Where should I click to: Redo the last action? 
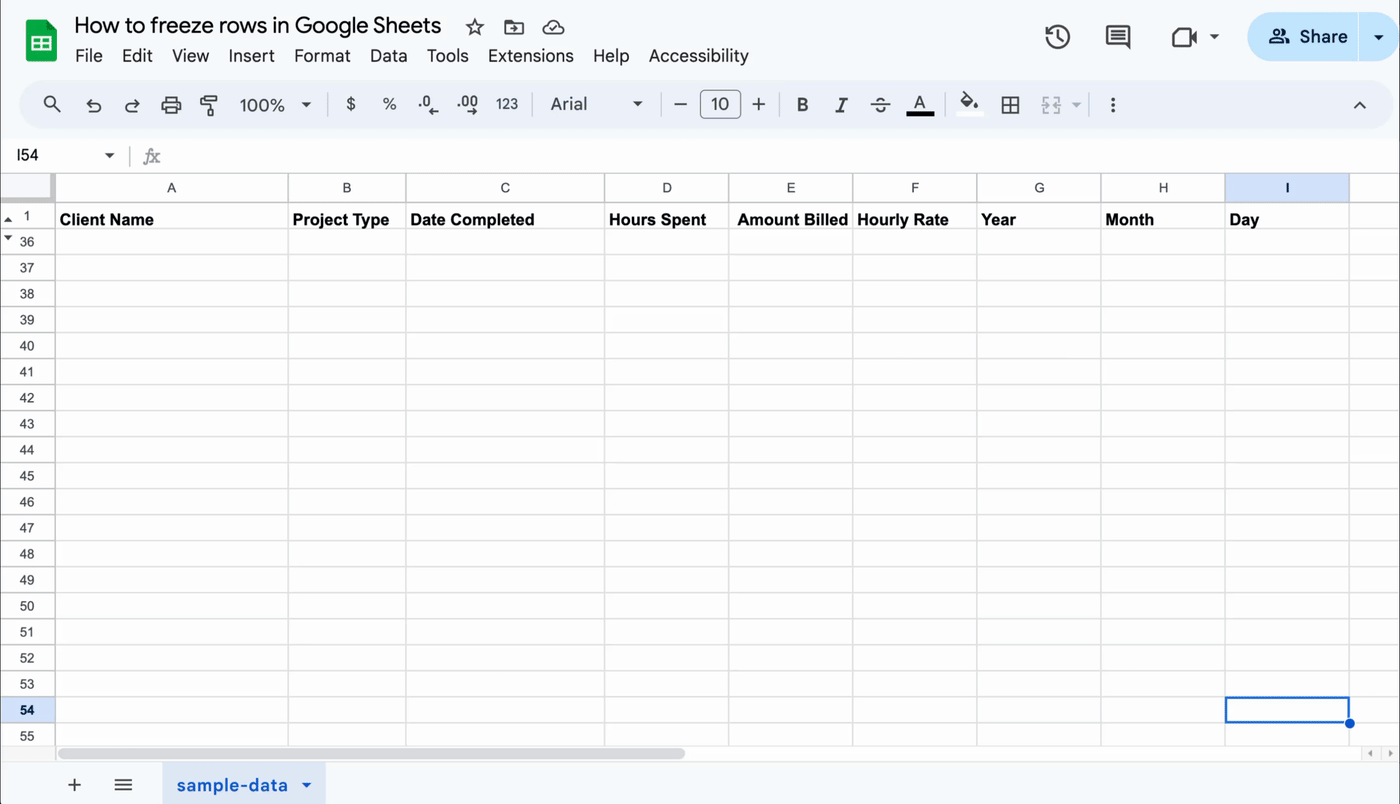pyautogui.click(x=132, y=105)
